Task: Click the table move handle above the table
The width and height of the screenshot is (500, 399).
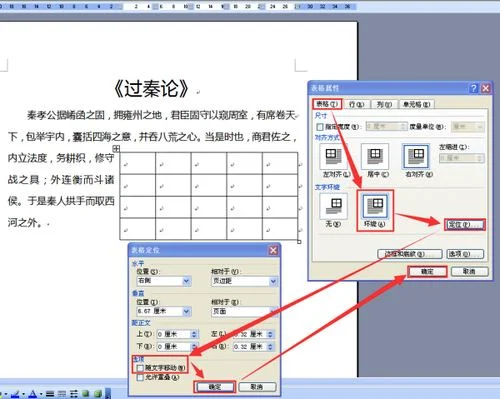Action: [x=116, y=148]
